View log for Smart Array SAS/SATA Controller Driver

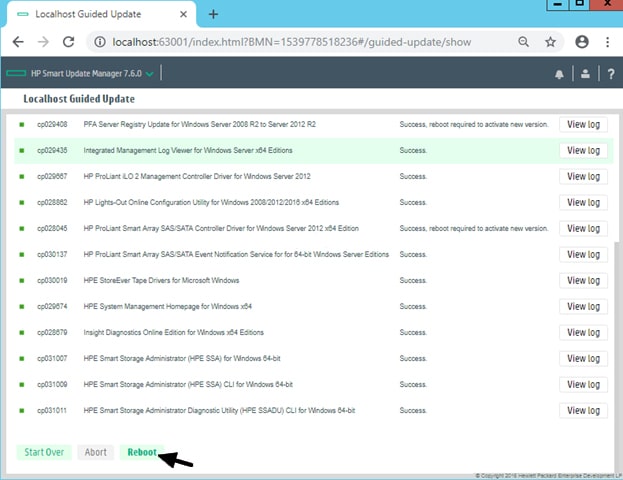(583, 228)
